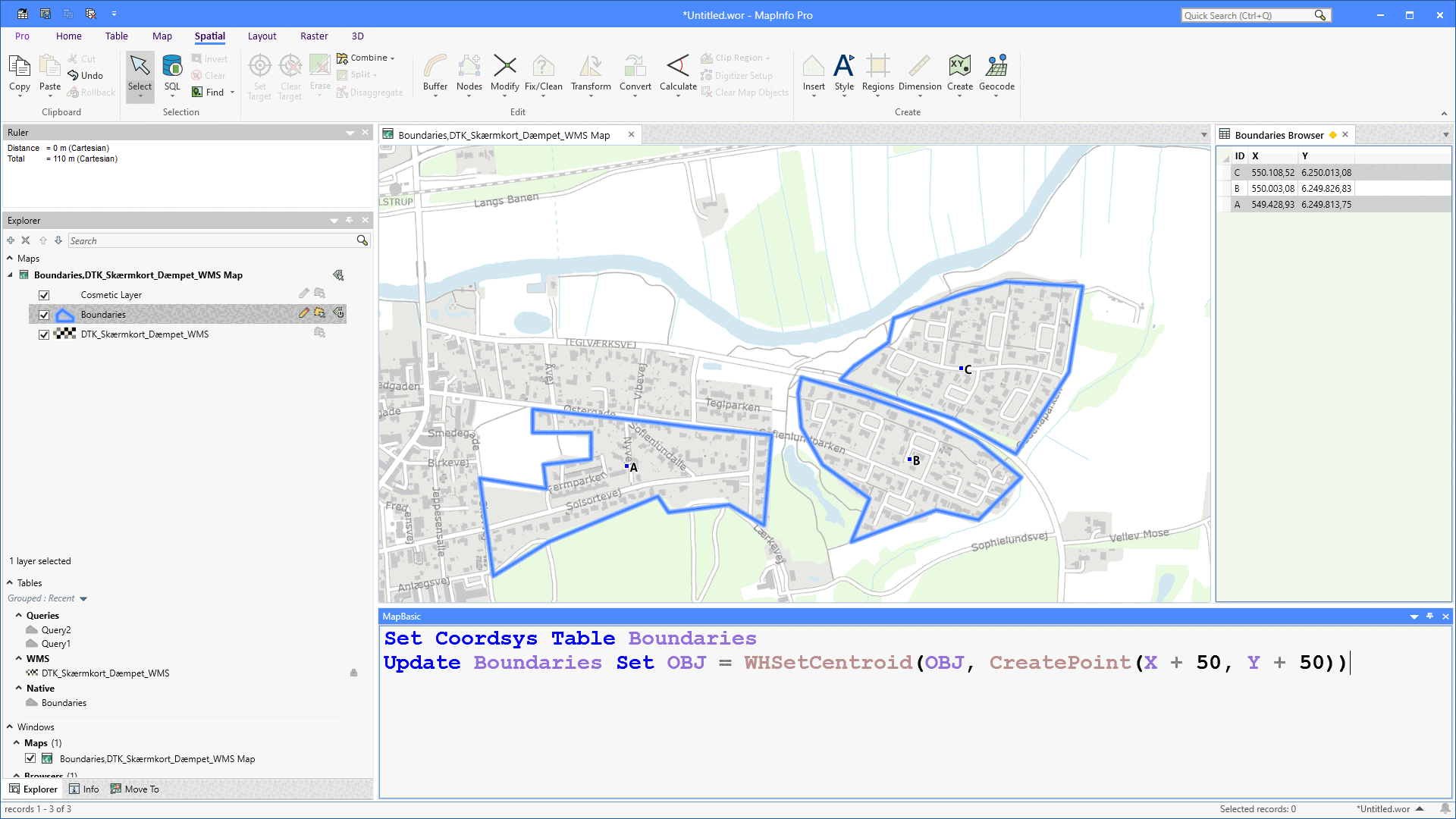This screenshot has width=1456, height=819.
Task: Open the Layout ribbon tab
Action: [x=262, y=36]
